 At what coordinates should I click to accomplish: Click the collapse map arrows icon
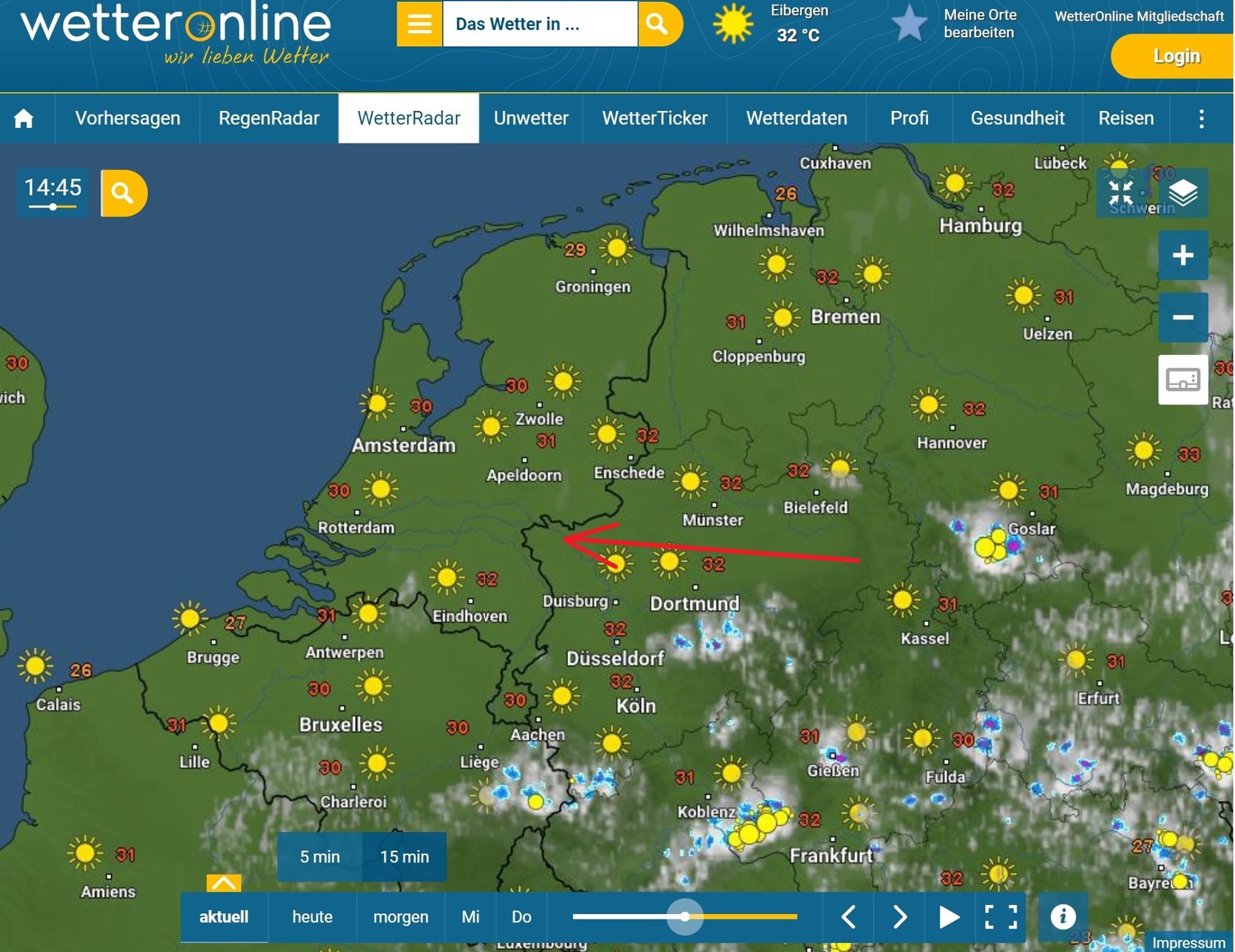click(x=1120, y=194)
